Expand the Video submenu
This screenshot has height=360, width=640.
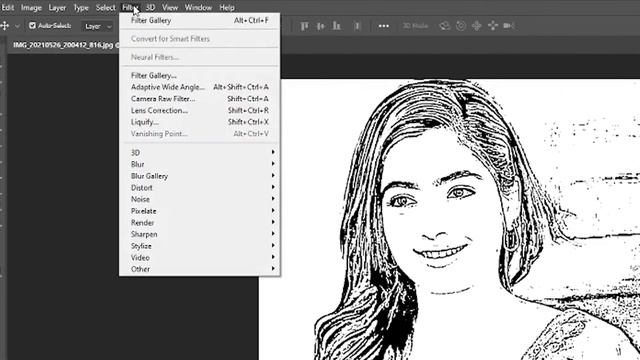click(x=200, y=258)
